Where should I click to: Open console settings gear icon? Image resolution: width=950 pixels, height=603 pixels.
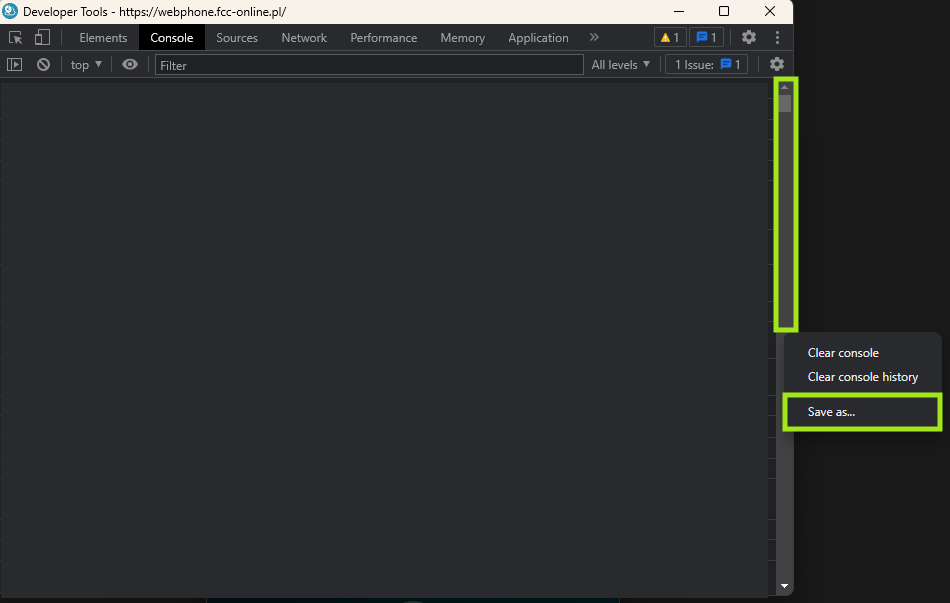pyautogui.click(x=777, y=64)
